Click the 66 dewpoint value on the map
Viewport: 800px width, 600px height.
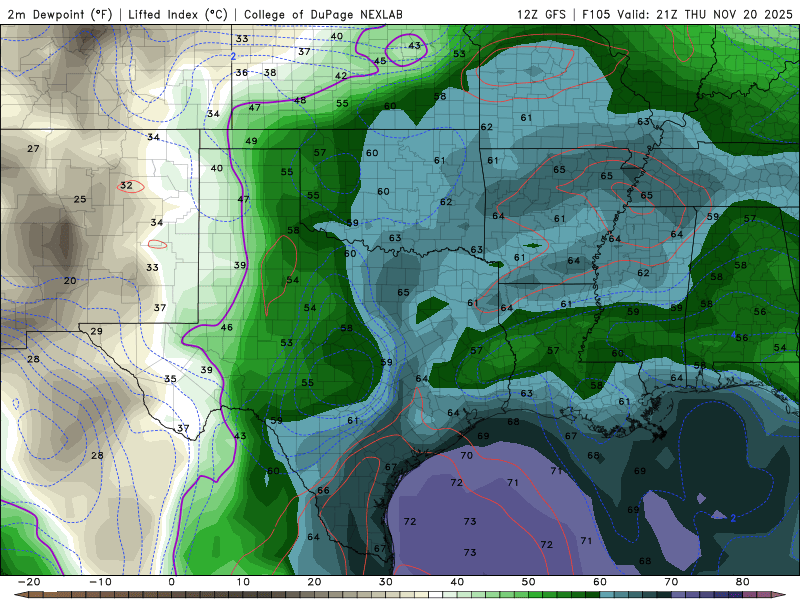point(323,490)
